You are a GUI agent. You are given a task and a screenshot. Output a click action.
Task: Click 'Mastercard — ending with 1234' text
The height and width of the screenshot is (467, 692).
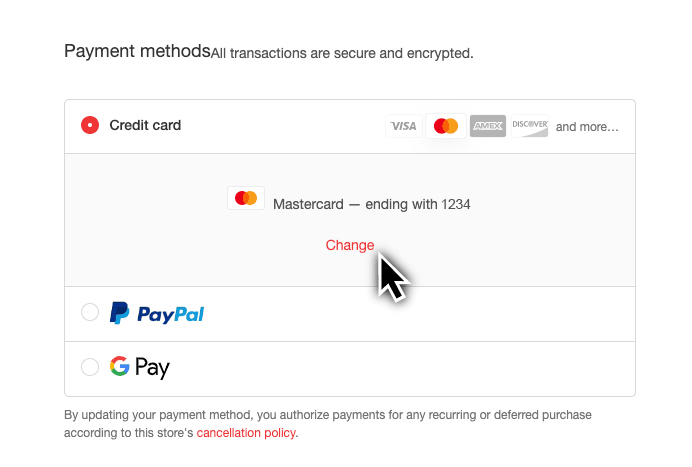[372, 204]
